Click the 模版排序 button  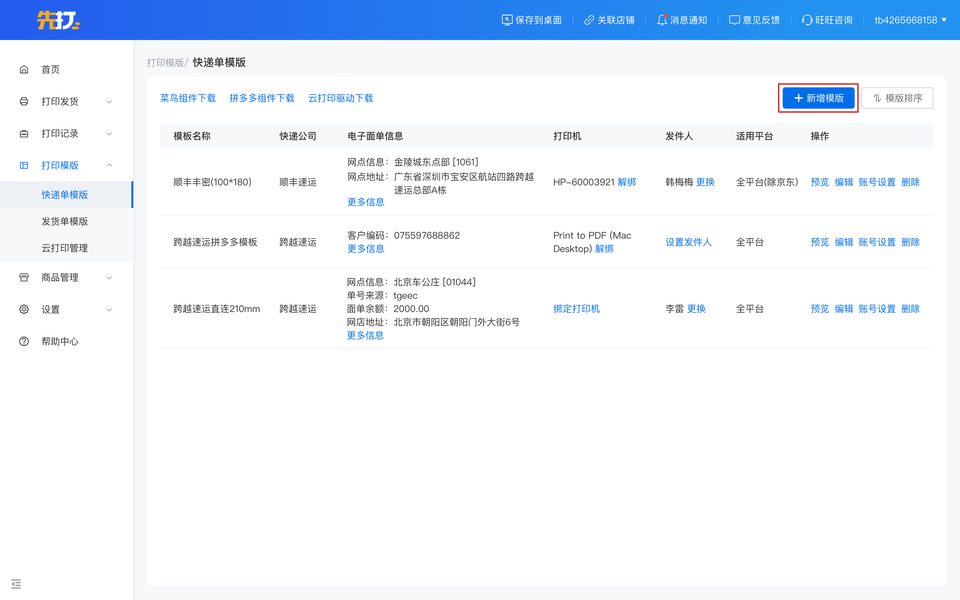click(x=897, y=98)
